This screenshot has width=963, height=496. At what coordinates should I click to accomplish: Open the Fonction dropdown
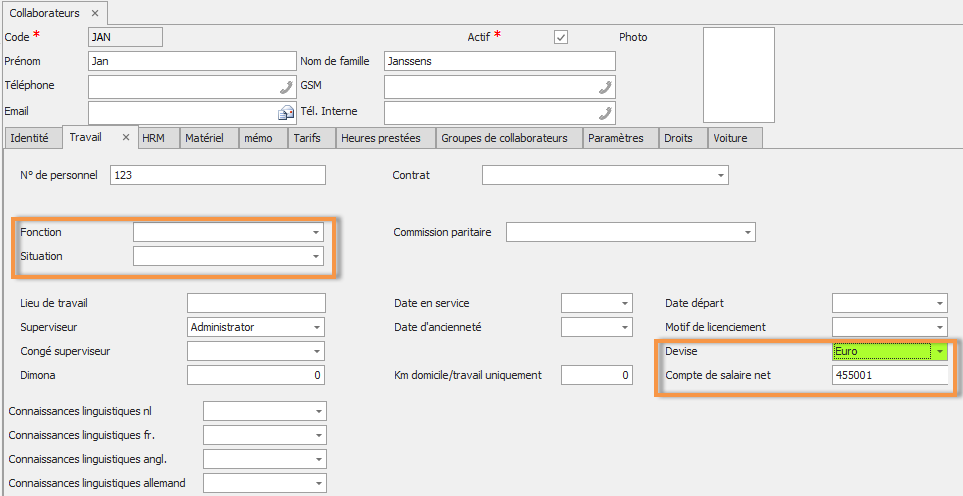[x=316, y=233]
